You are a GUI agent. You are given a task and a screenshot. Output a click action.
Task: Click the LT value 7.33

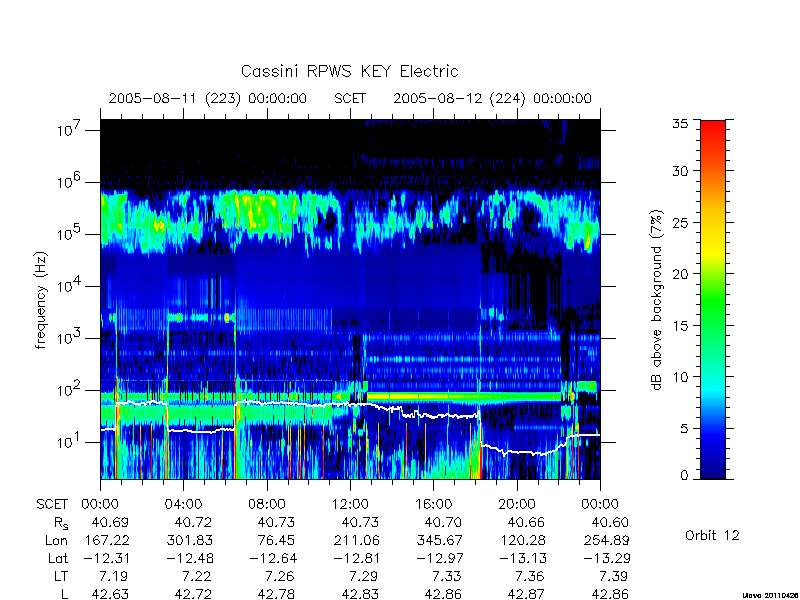(446, 576)
